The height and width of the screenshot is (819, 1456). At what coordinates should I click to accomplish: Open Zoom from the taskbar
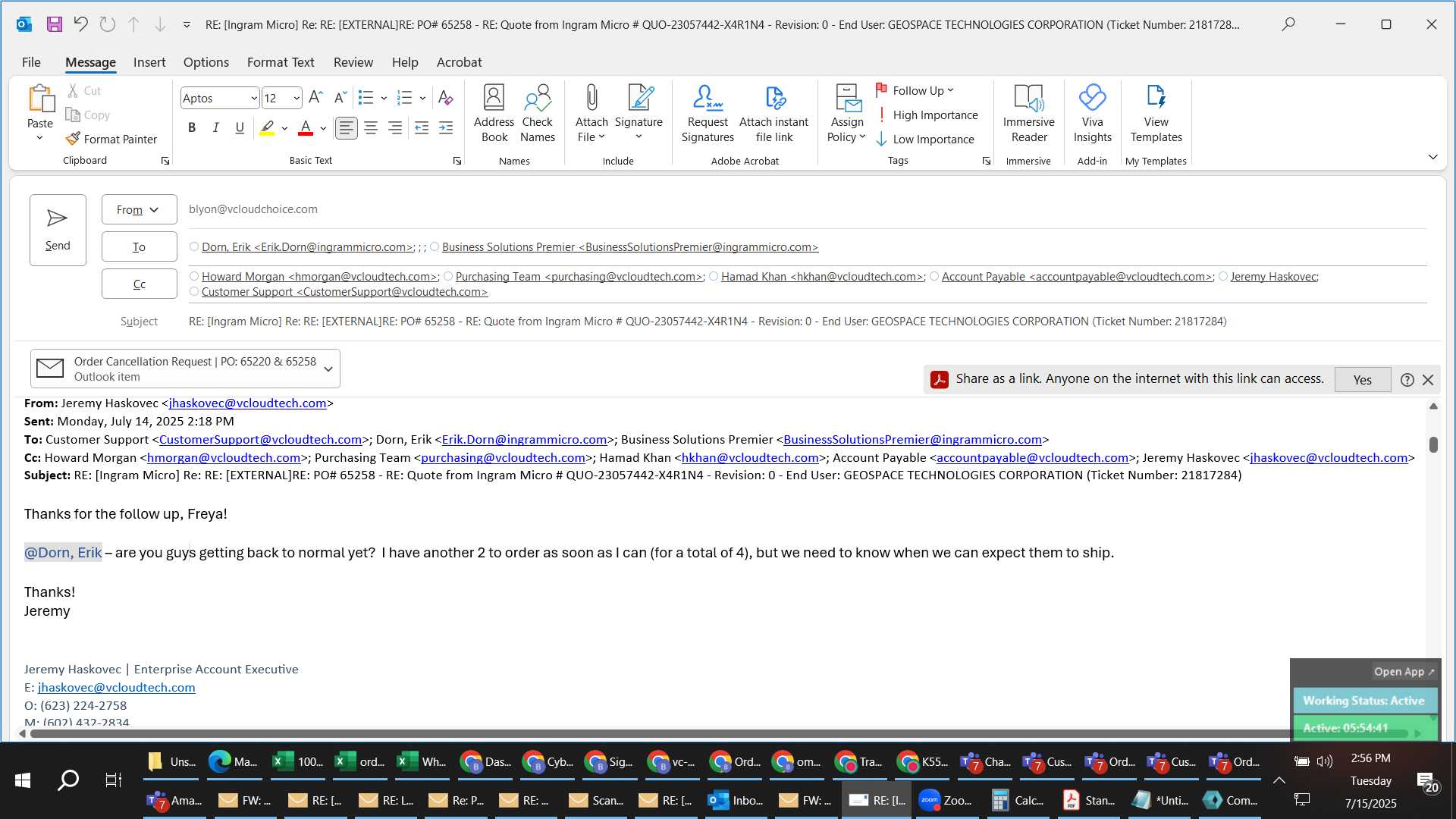click(x=946, y=800)
